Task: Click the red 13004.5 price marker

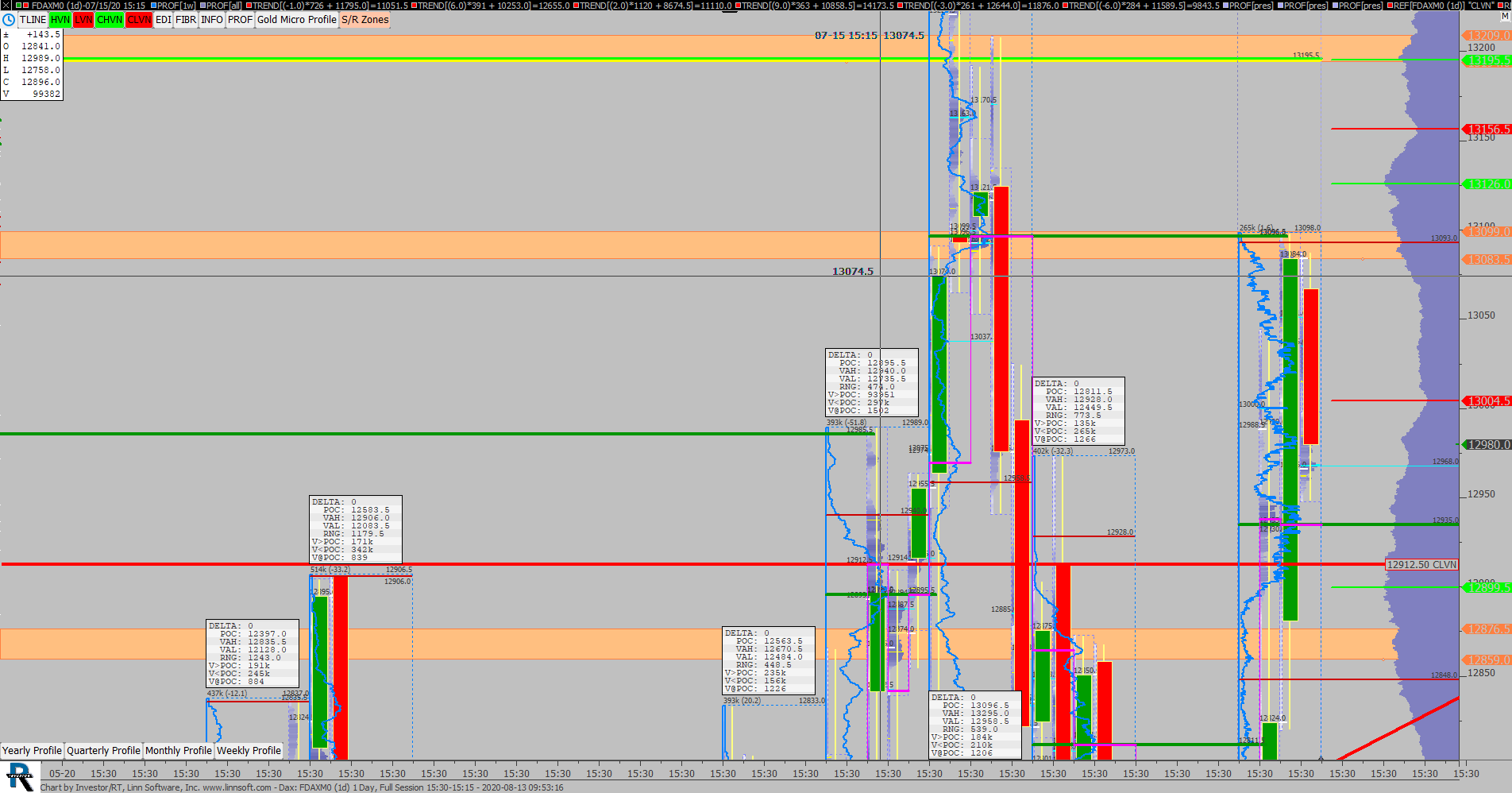Action: [1487, 400]
